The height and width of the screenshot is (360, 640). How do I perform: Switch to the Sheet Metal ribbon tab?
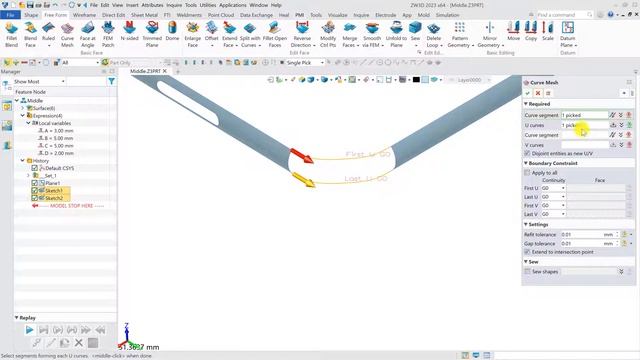pos(144,15)
